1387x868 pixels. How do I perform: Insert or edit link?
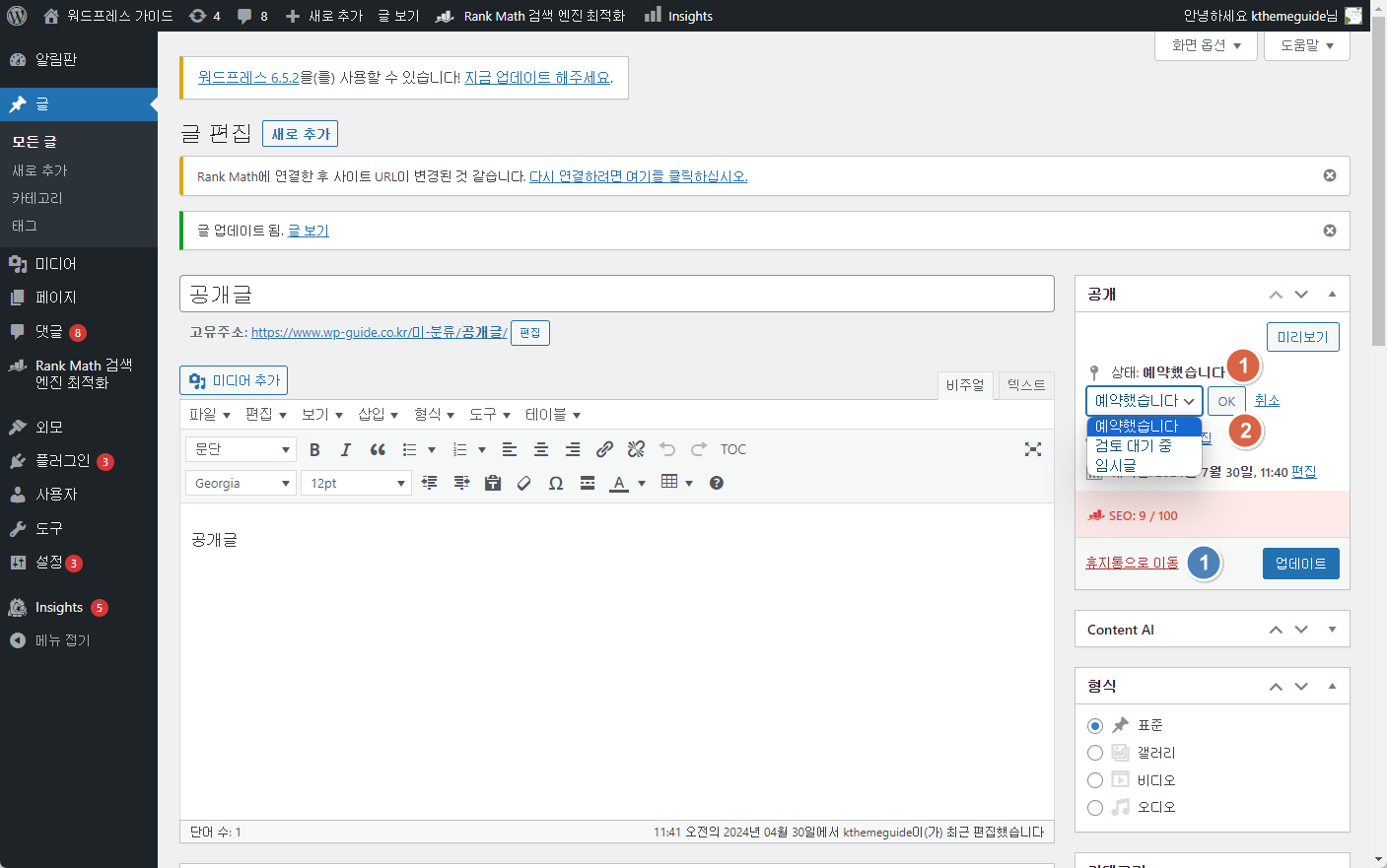604,449
